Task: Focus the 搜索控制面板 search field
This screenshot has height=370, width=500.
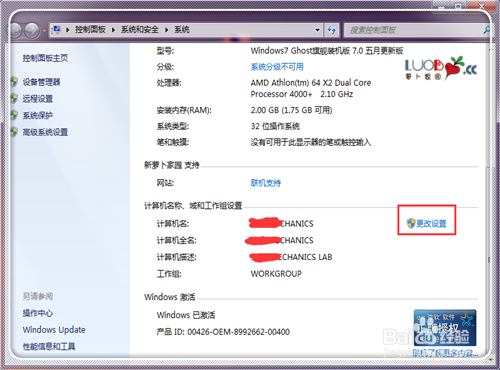Action: click(x=413, y=30)
